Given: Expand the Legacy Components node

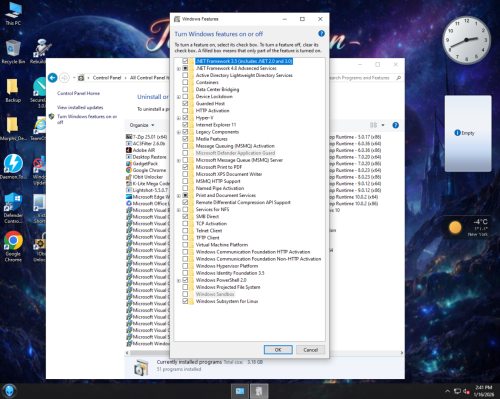Looking at the screenshot, I should 179,132.
